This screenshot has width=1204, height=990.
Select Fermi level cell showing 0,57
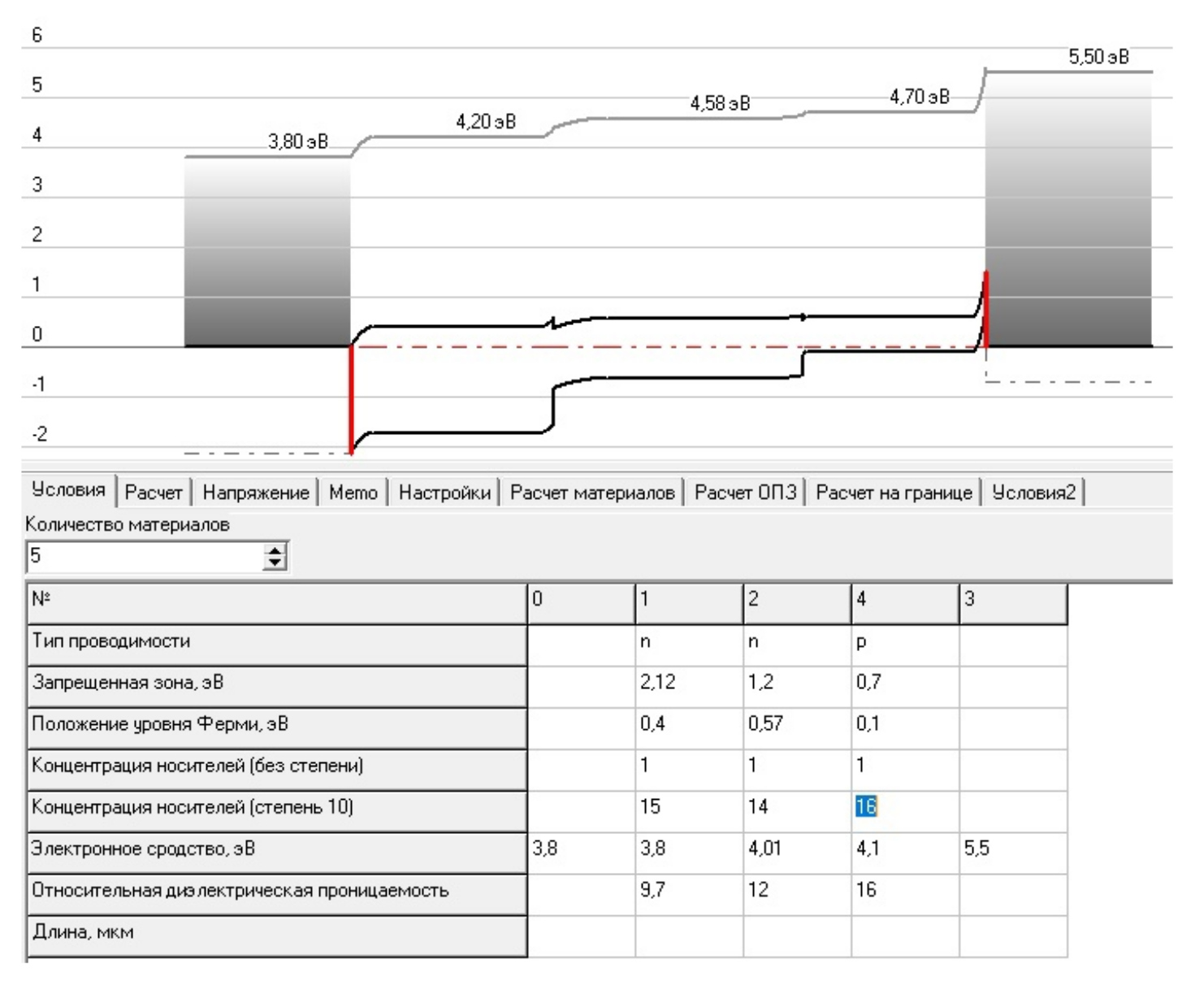[796, 724]
